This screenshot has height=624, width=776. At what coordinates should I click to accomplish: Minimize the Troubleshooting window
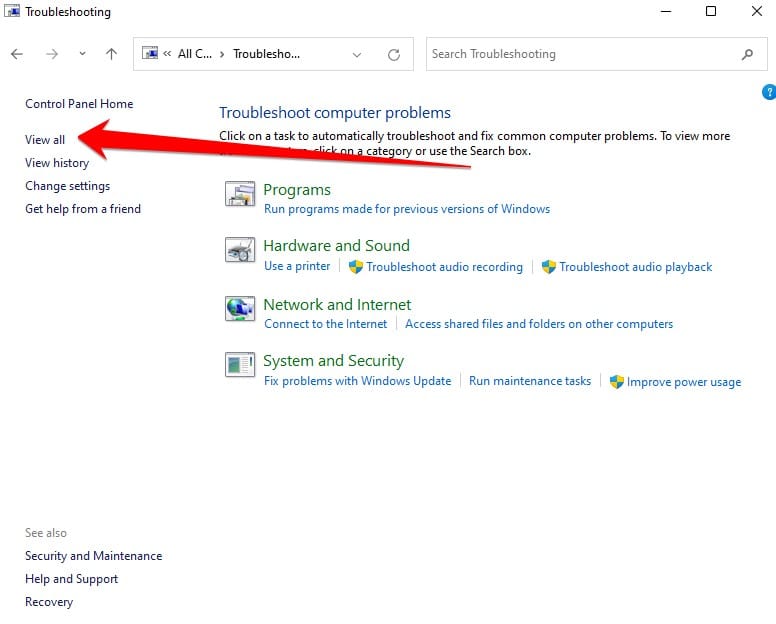pos(666,11)
